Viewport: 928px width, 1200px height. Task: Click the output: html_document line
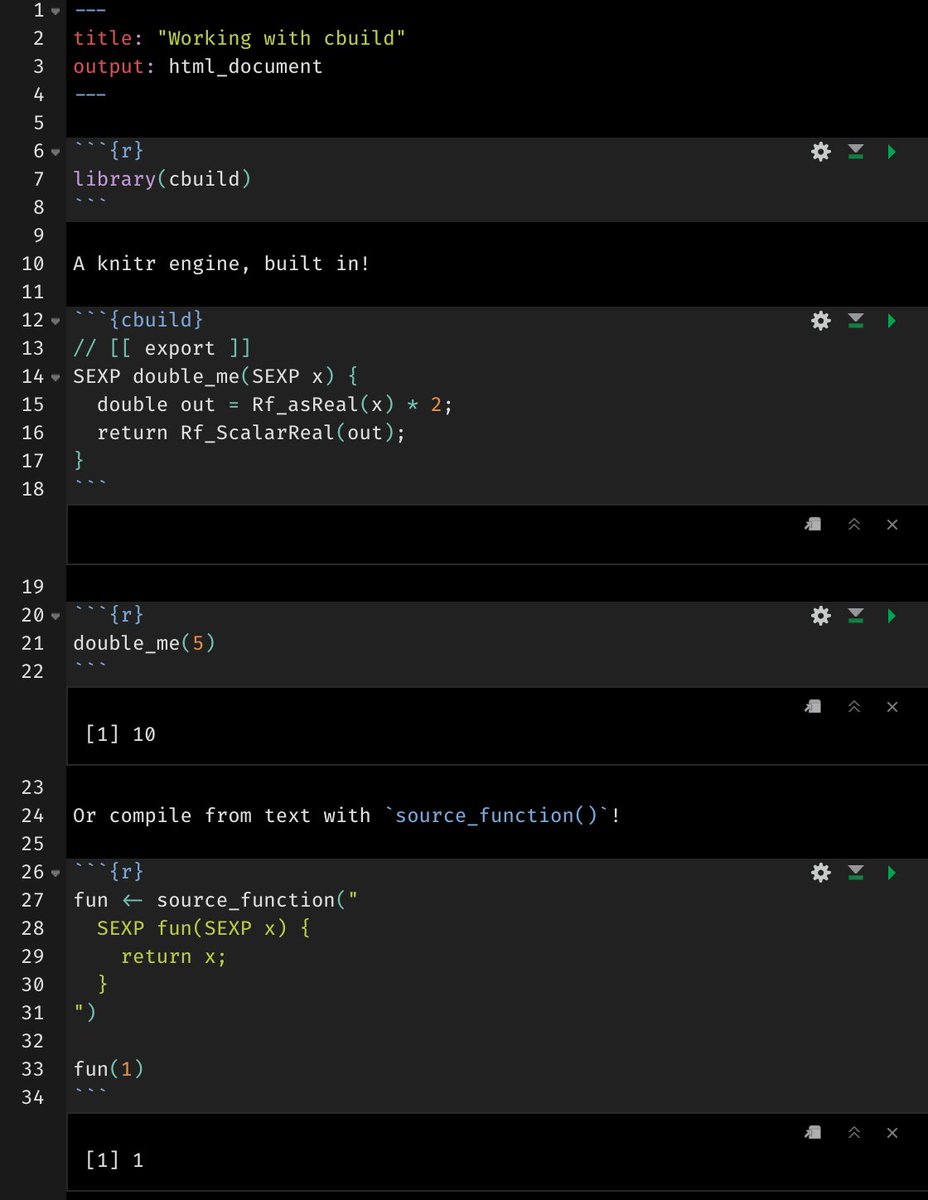(198, 66)
